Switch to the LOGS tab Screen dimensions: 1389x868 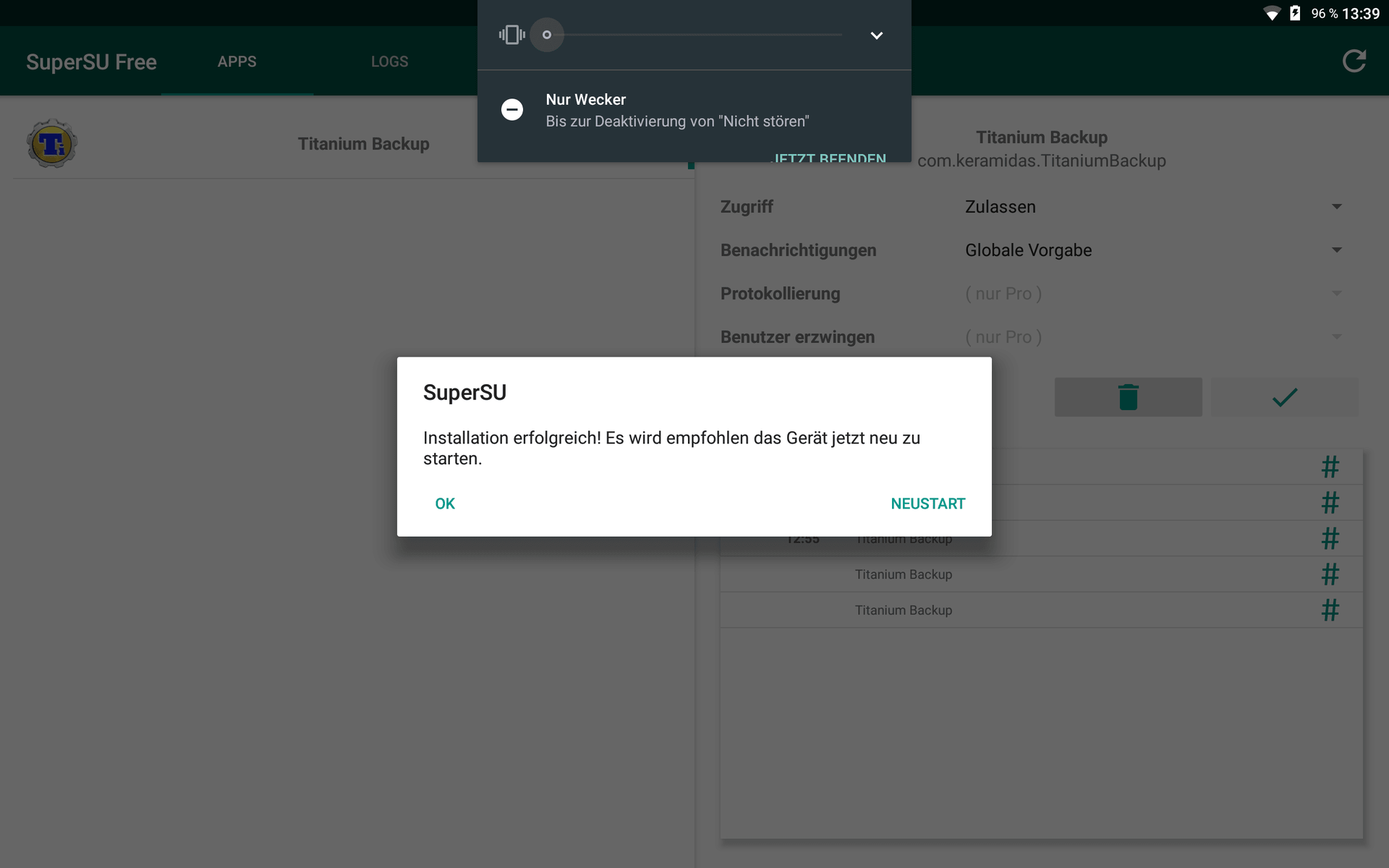[x=390, y=61]
